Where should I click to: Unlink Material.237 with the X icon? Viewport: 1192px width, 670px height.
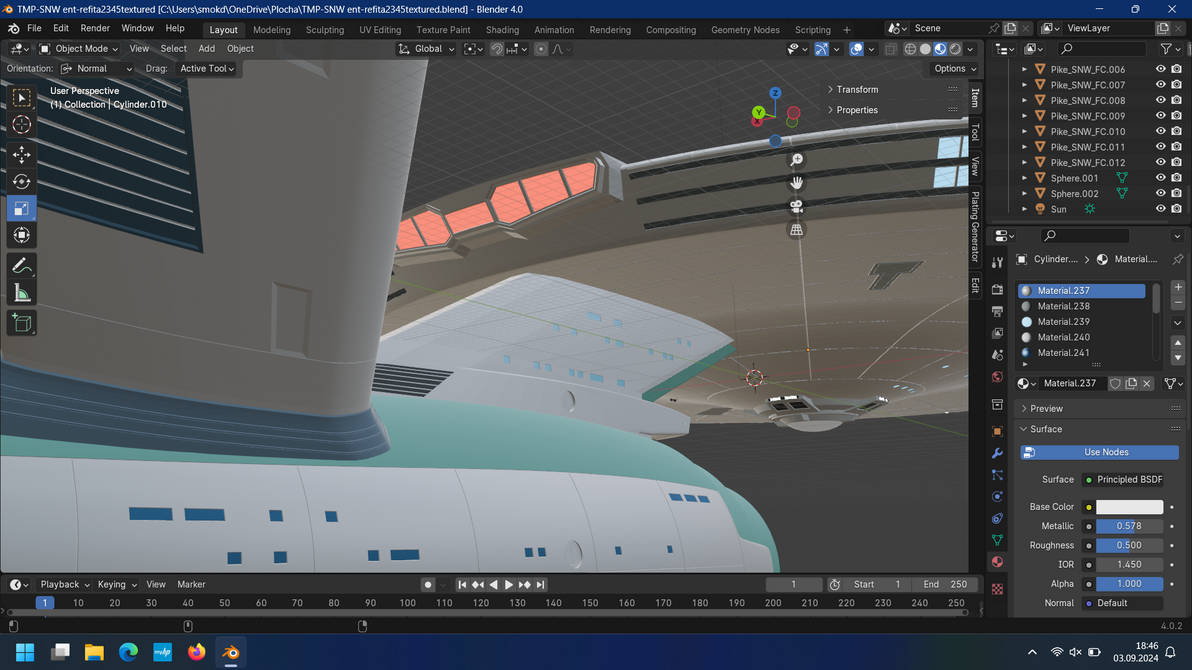click(x=1146, y=383)
